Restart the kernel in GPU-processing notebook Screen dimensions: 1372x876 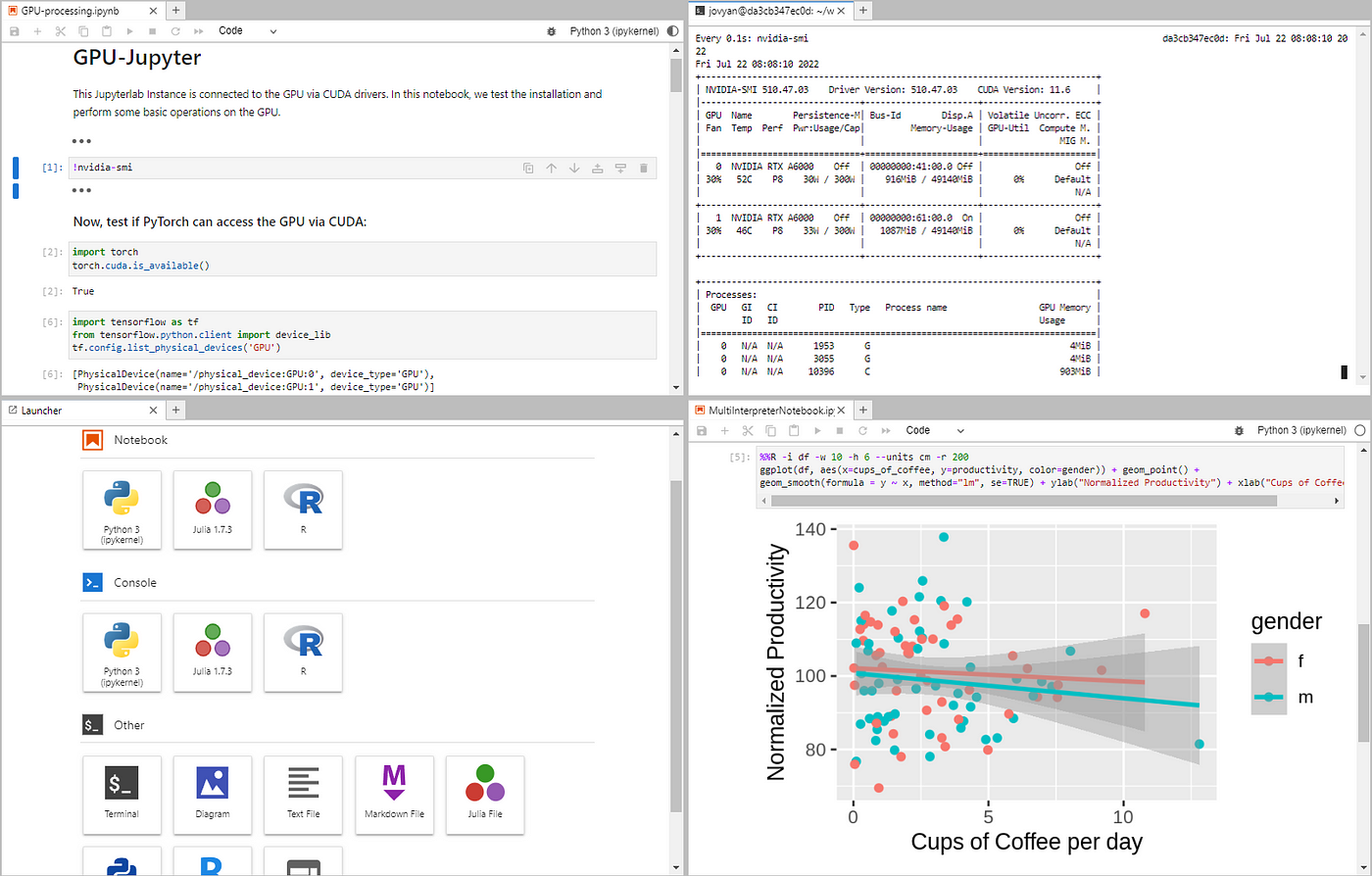tap(175, 31)
